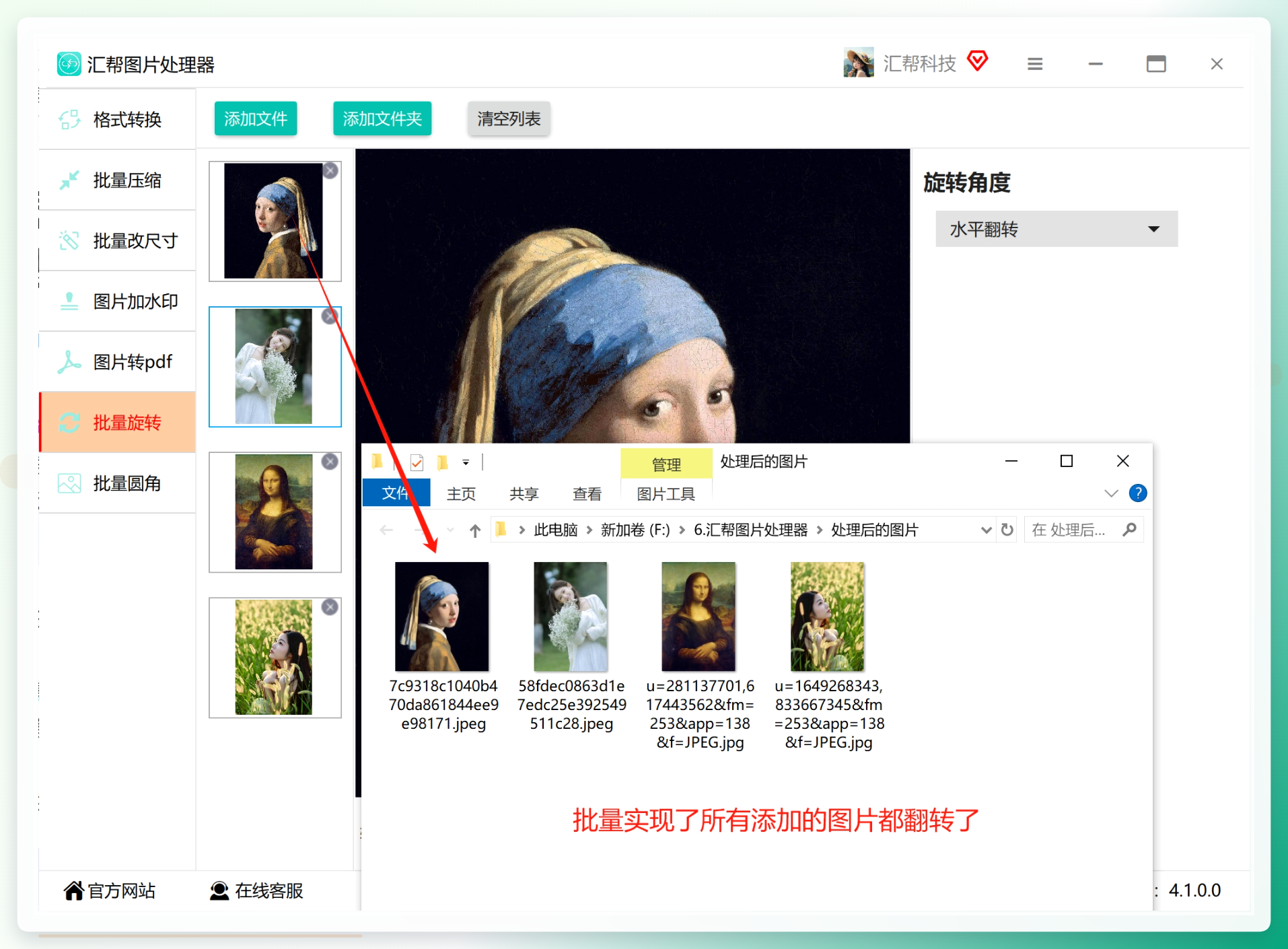Remove the Girl with Pearl Earring thumbnail
The height and width of the screenshot is (949, 1288).
click(x=330, y=171)
